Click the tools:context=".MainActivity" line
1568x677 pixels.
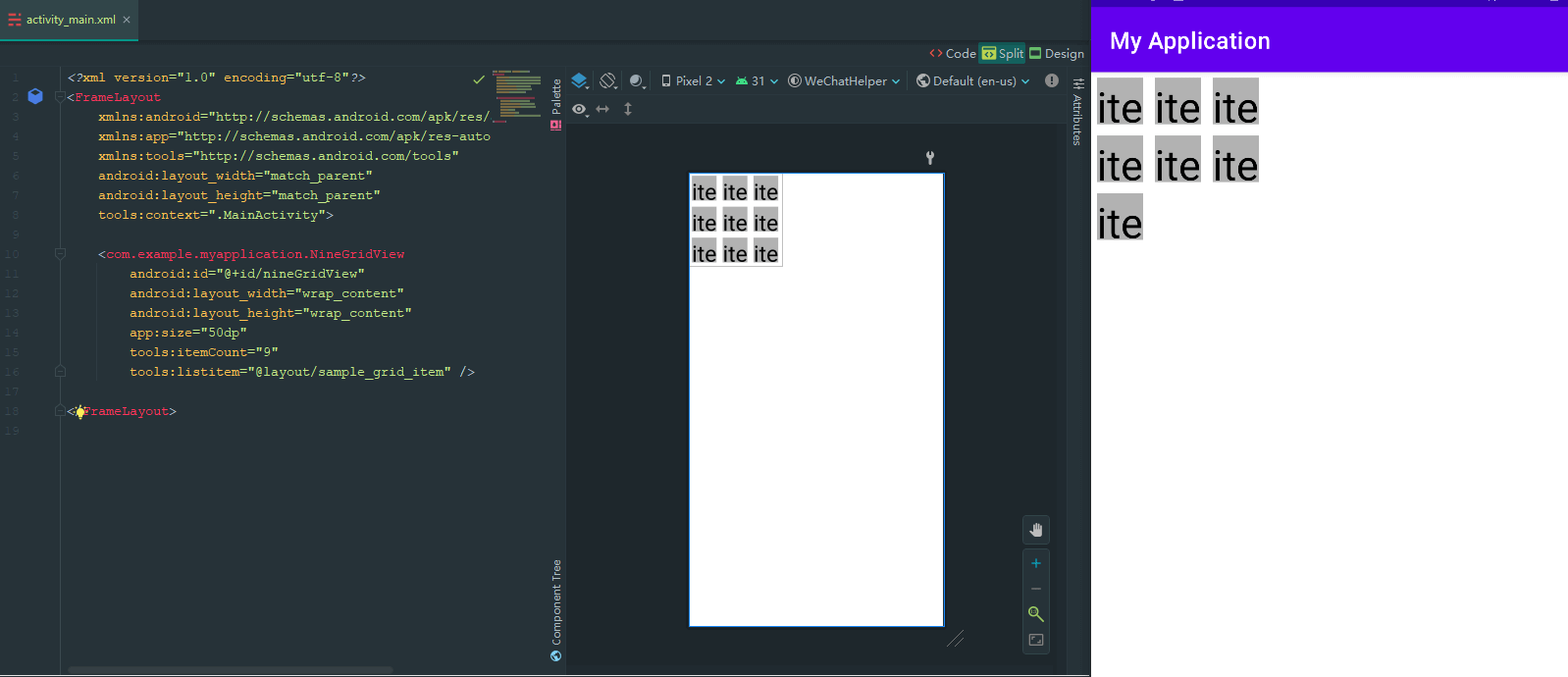pos(215,215)
